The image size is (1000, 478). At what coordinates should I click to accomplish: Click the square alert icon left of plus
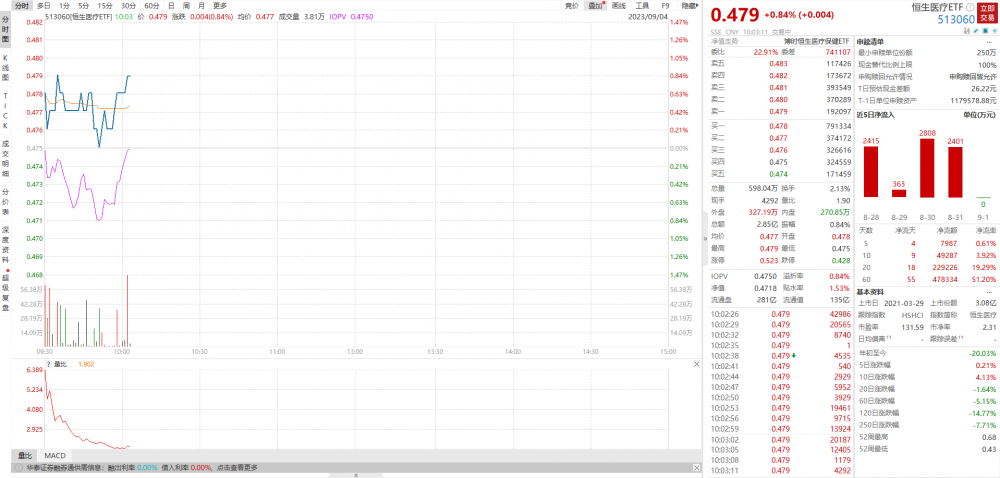985,31
